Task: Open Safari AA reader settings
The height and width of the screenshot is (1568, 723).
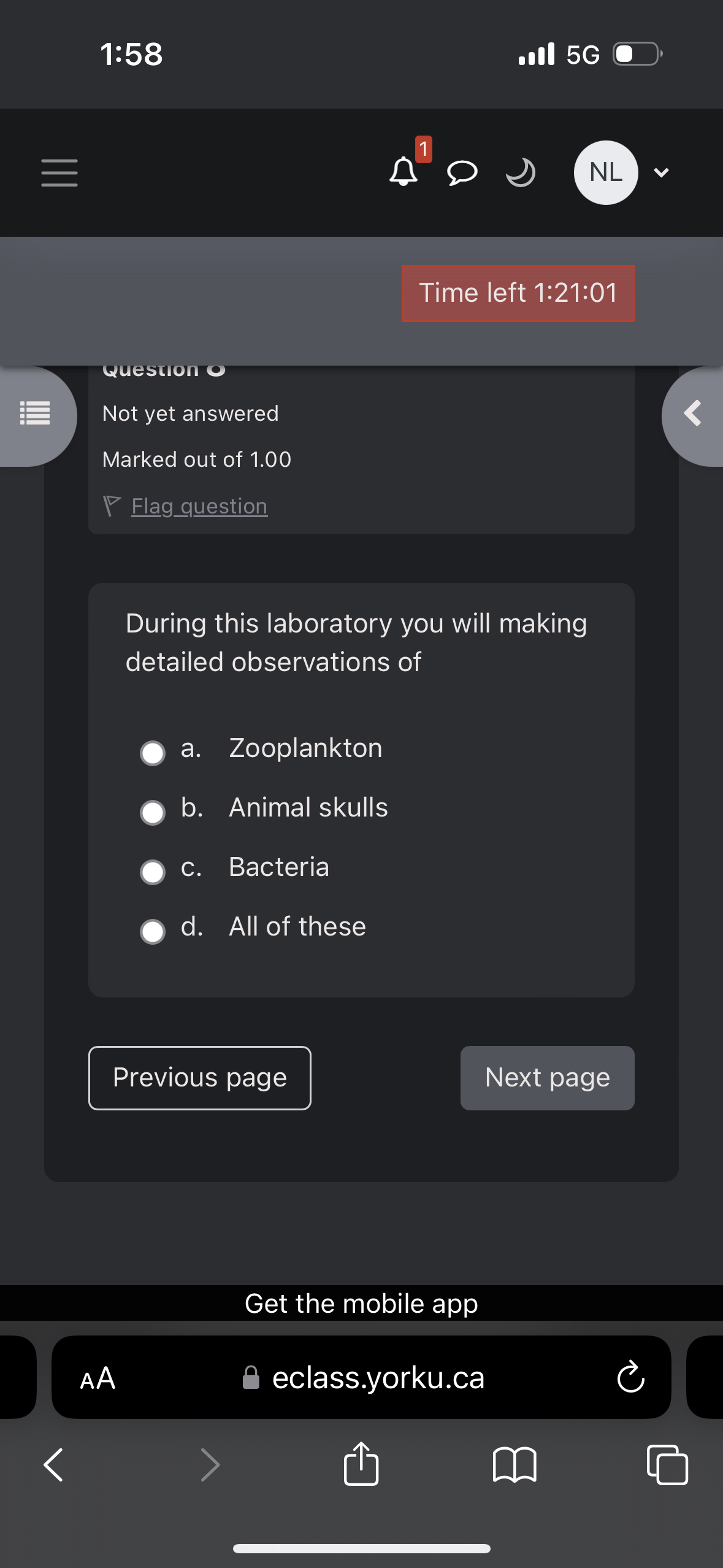Action: pos(98,1378)
